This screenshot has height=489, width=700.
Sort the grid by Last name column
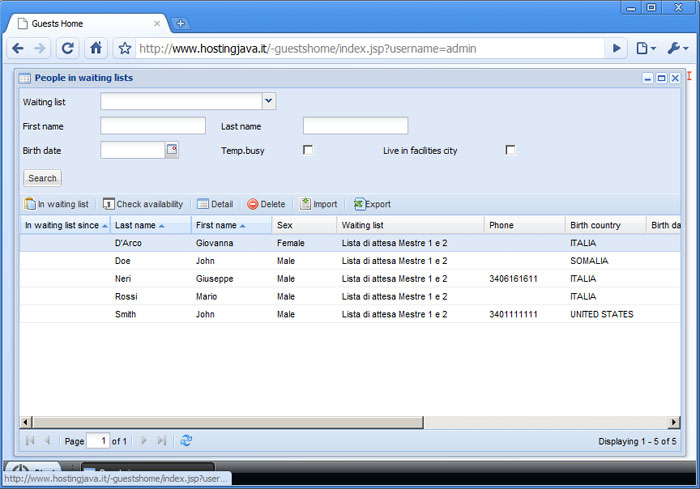point(135,225)
